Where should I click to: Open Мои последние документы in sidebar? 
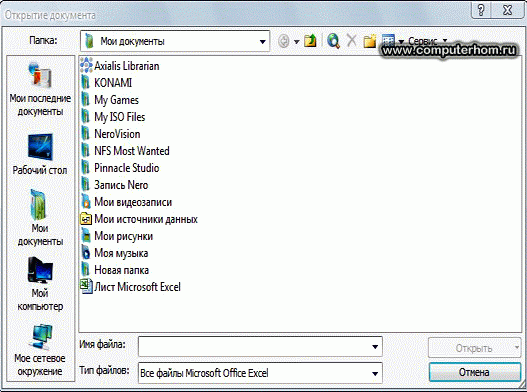tap(40, 89)
